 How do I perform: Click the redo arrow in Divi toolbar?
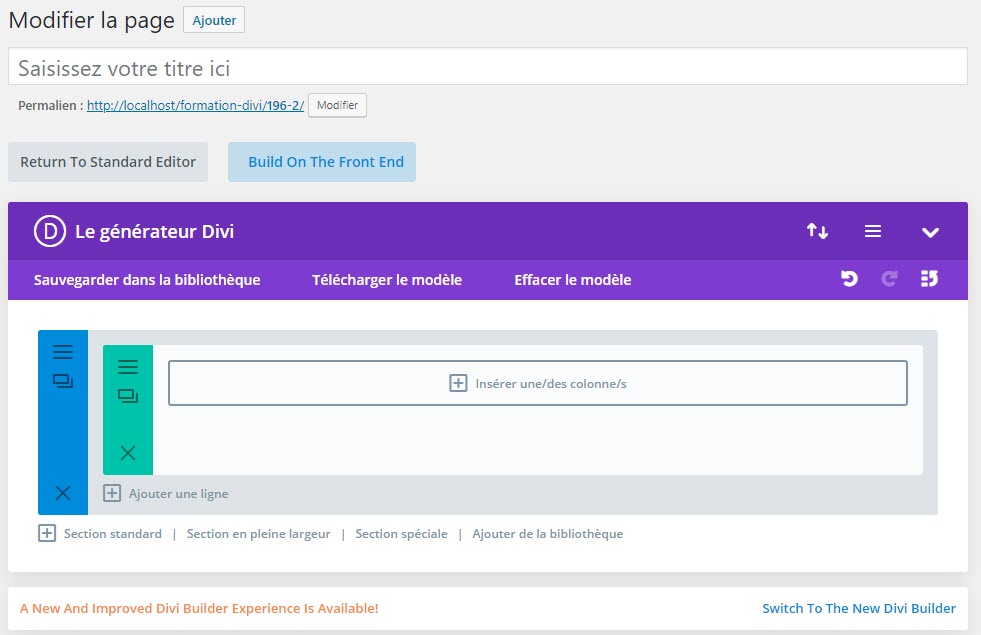click(889, 280)
